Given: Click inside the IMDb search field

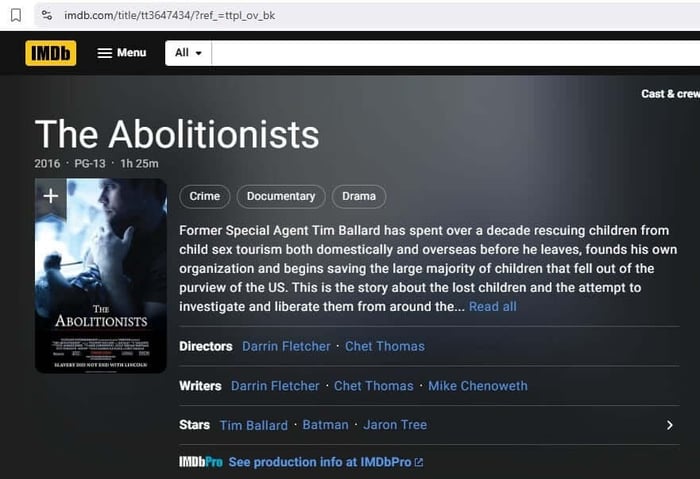Looking at the screenshot, I should point(450,53).
